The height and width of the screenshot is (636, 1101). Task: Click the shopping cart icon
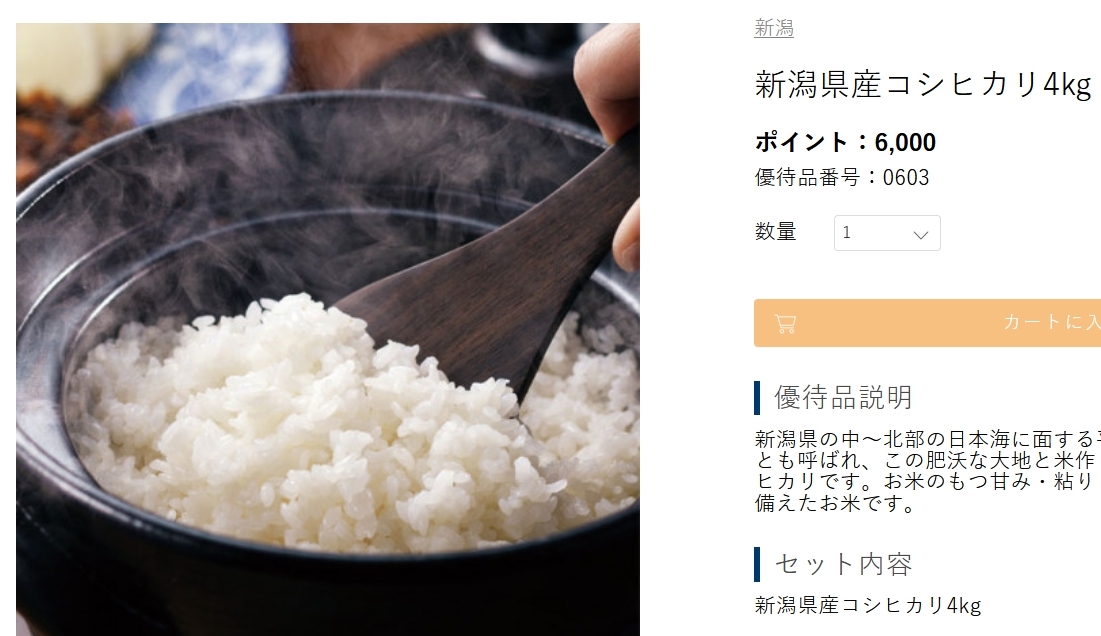785,324
